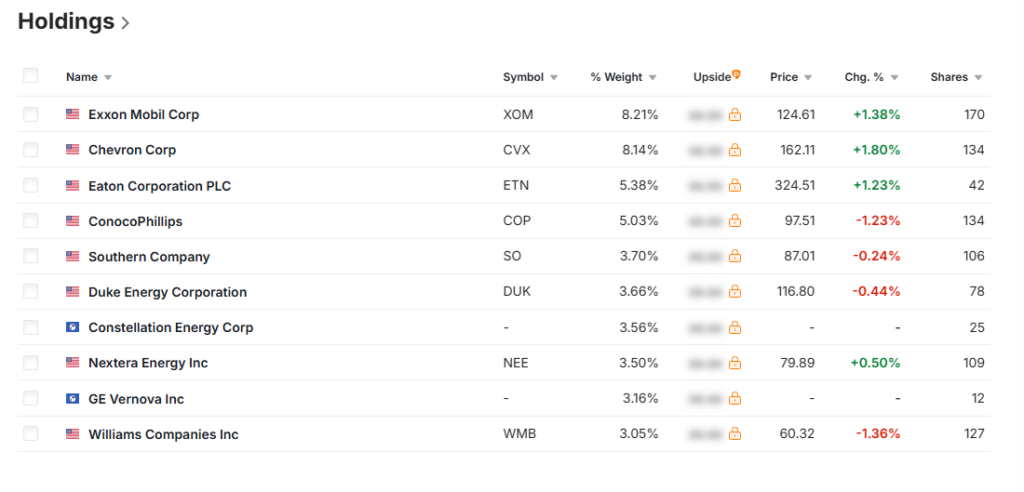The width and height of the screenshot is (1024, 492).
Task: Toggle the select-all checkbox in header
Action: tap(31, 76)
